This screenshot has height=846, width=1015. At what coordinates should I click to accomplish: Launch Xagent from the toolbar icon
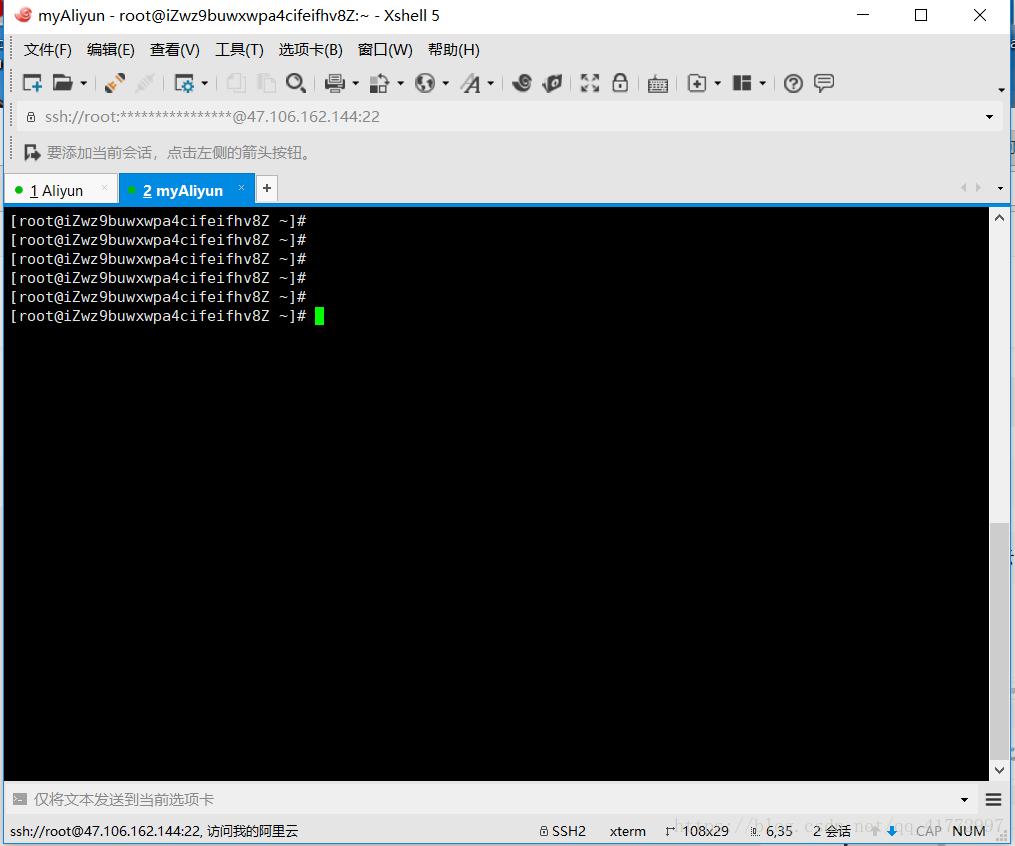[552, 83]
